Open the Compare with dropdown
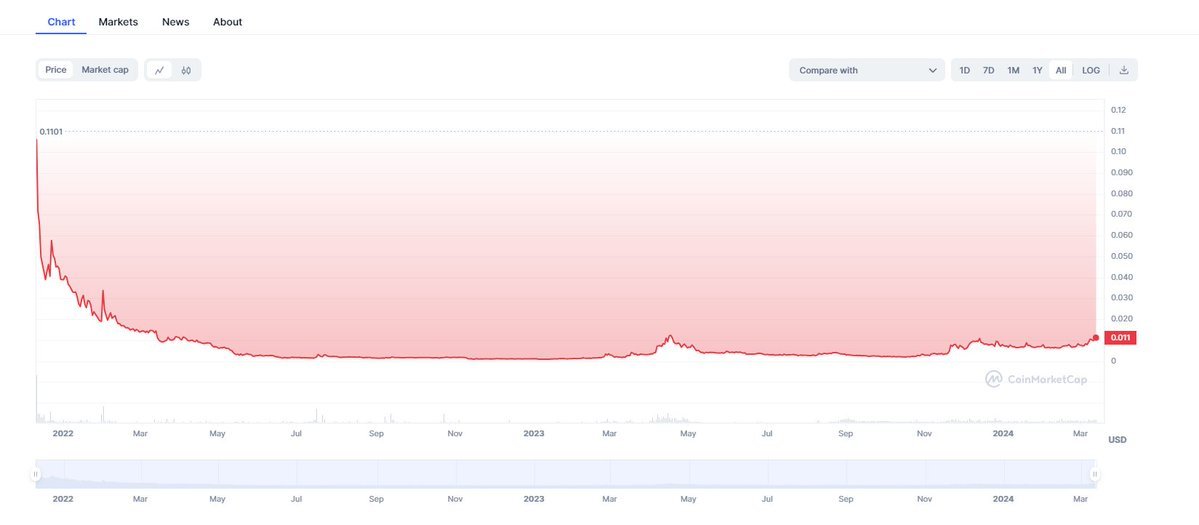This screenshot has height=525, width=1199. tap(867, 70)
